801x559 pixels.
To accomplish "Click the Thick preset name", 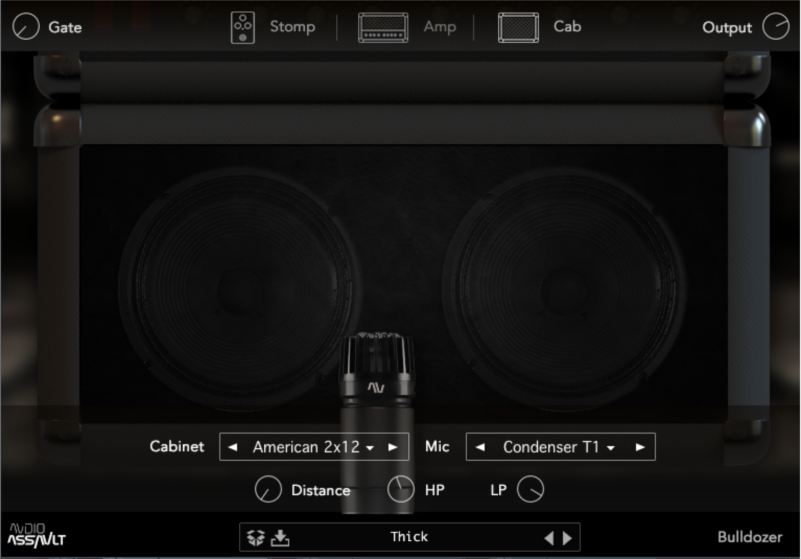I will point(409,537).
